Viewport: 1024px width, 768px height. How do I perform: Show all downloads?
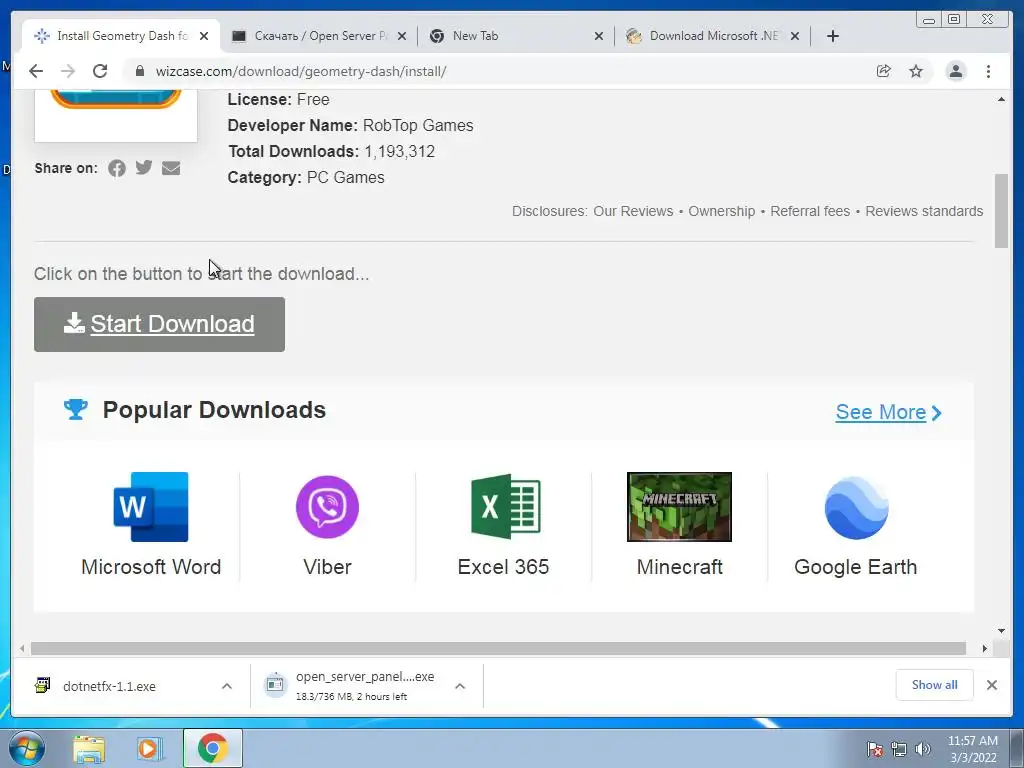point(935,685)
